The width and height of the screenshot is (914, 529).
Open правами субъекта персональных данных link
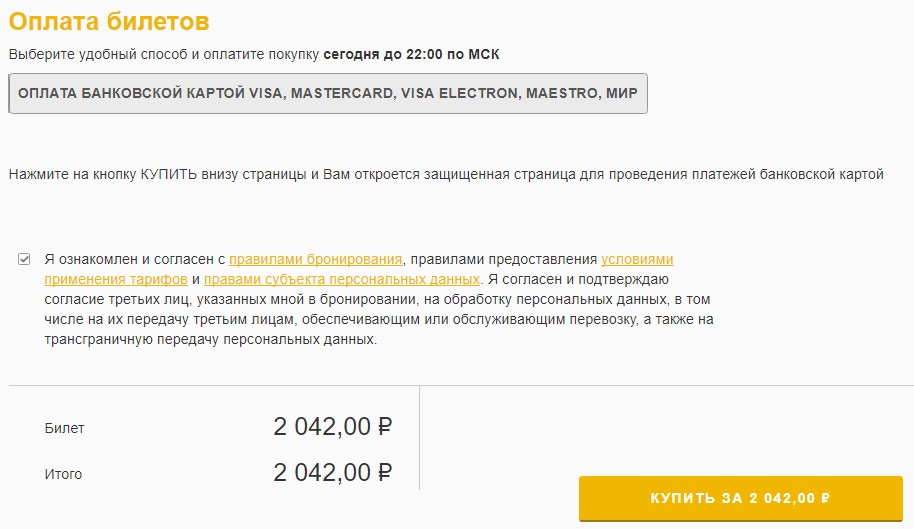(x=342, y=279)
